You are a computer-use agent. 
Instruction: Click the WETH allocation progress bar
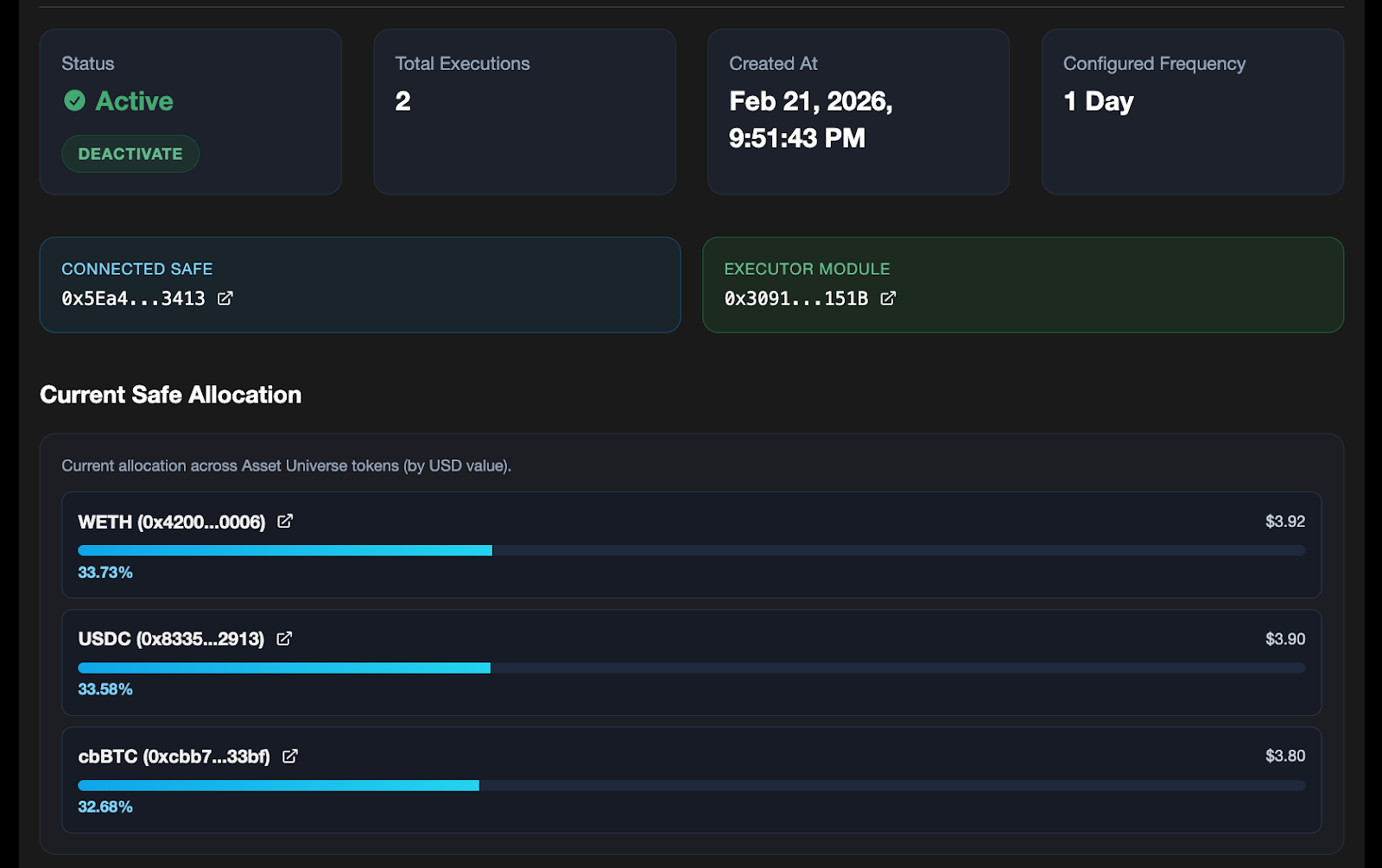click(x=690, y=550)
